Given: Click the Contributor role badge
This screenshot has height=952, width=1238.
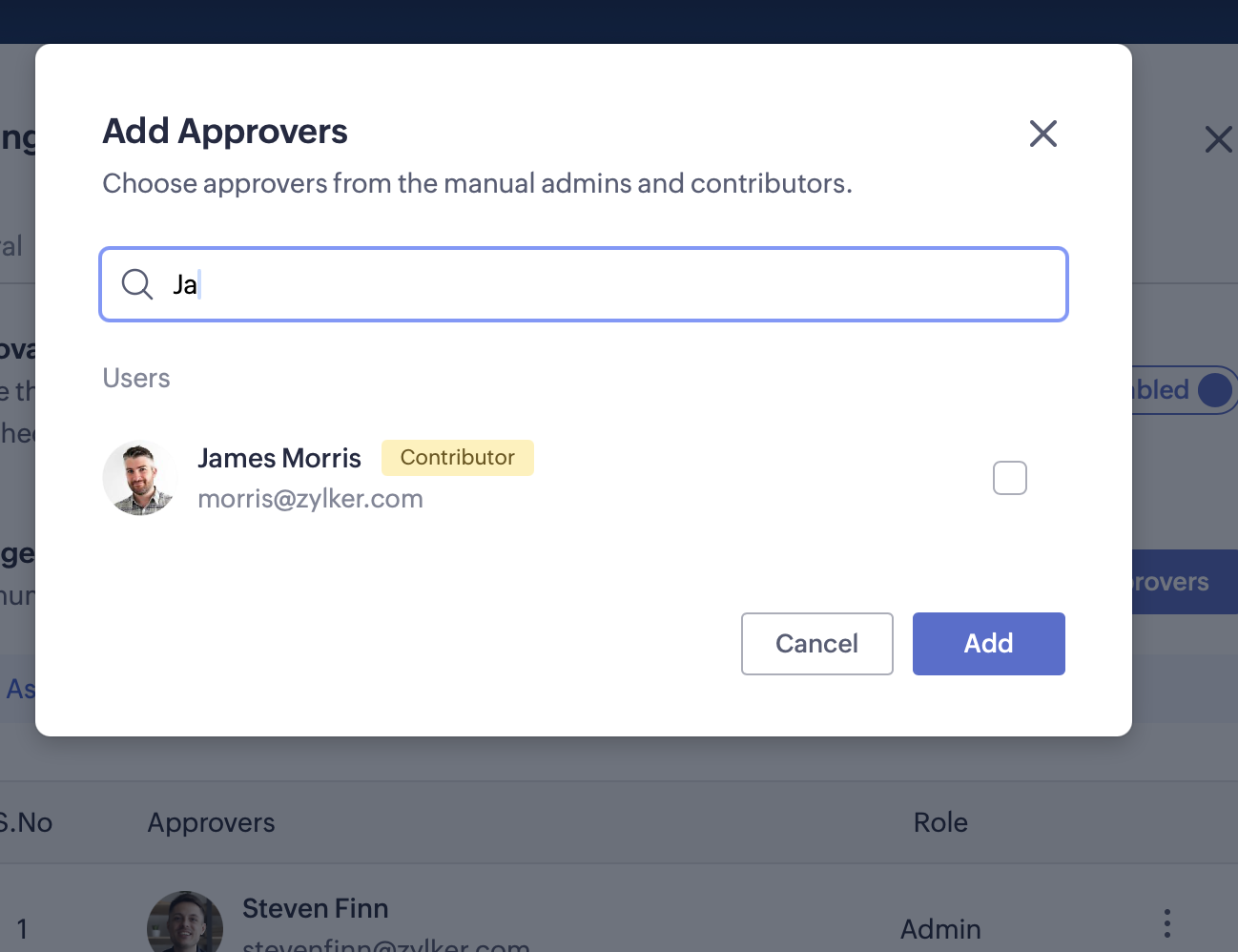Looking at the screenshot, I should (457, 458).
